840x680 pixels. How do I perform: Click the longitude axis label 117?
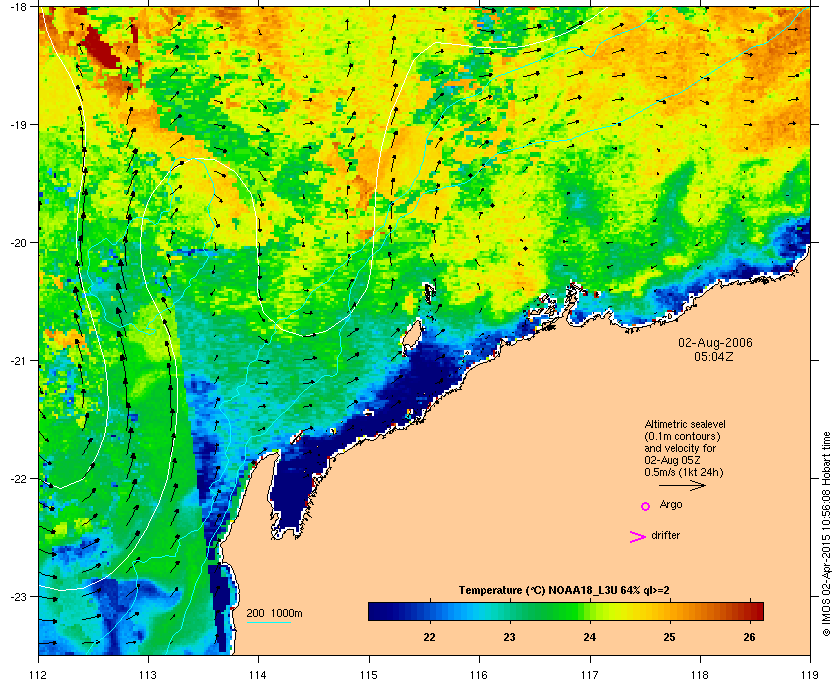tap(590, 674)
